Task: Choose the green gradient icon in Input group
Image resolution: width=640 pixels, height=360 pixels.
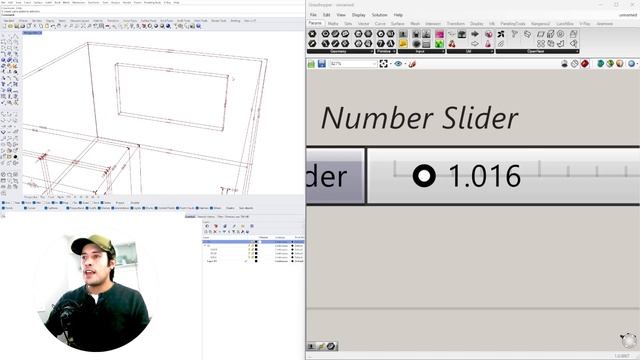Action: pos(440,44)
